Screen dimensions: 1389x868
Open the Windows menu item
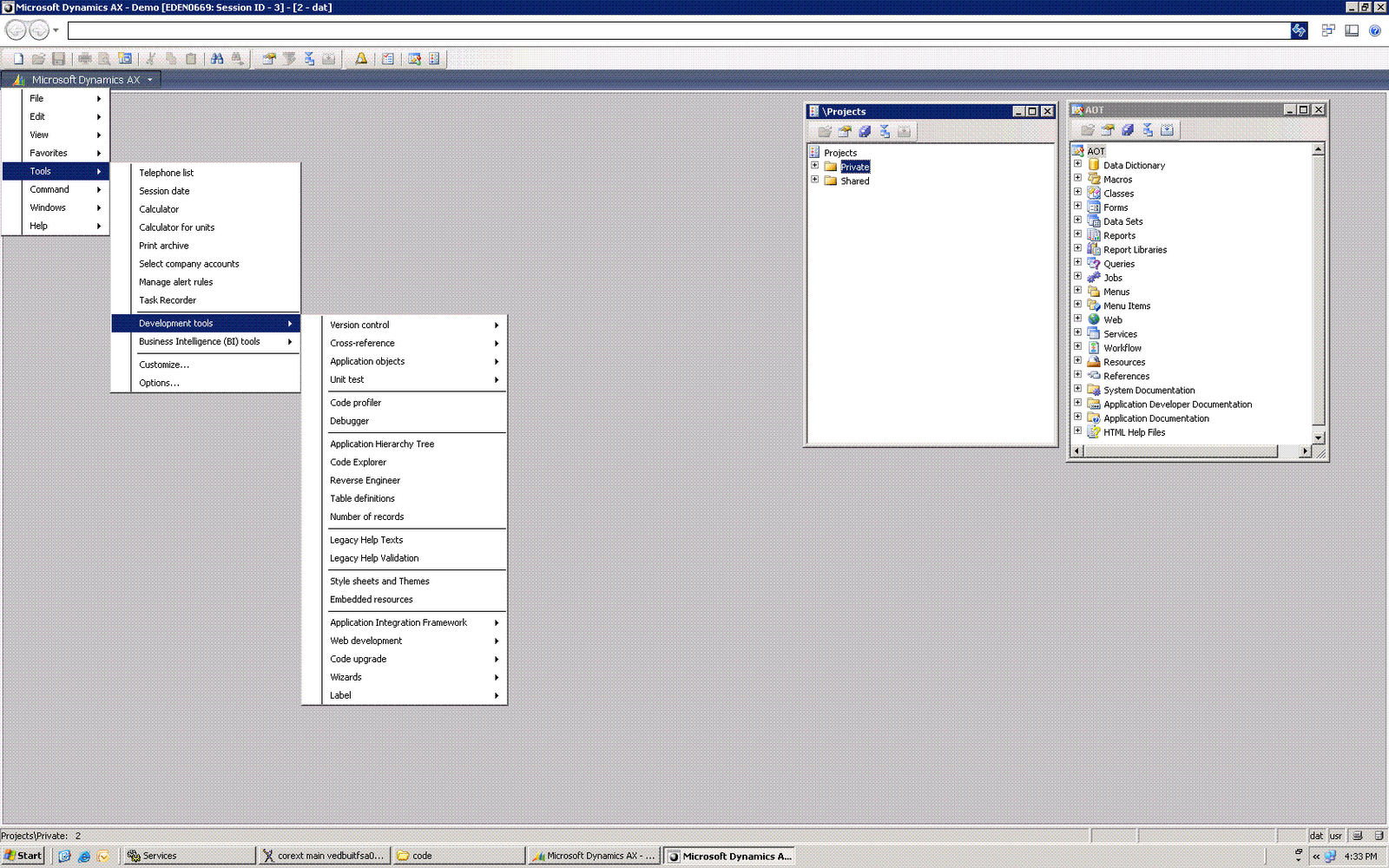(56, 208)
